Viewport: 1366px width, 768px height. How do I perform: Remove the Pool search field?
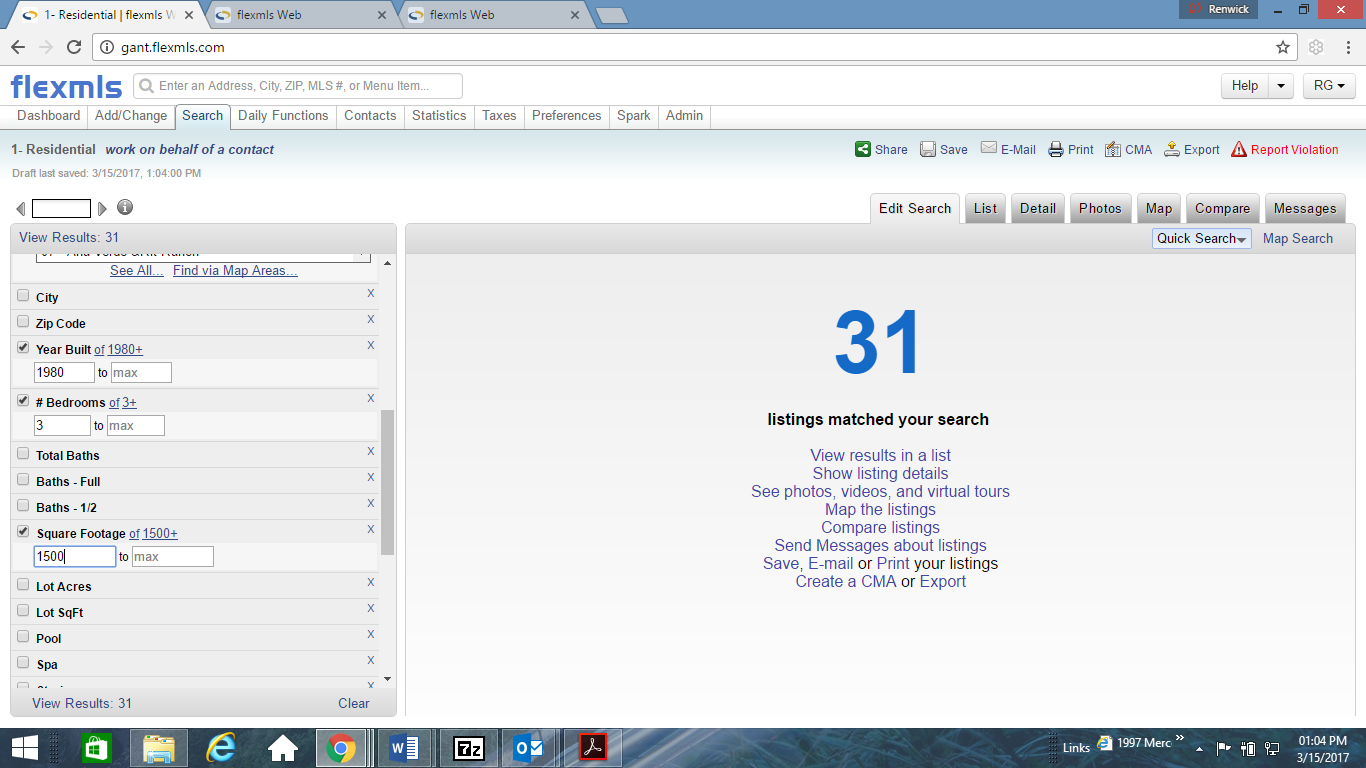click(x=371, y=634)
